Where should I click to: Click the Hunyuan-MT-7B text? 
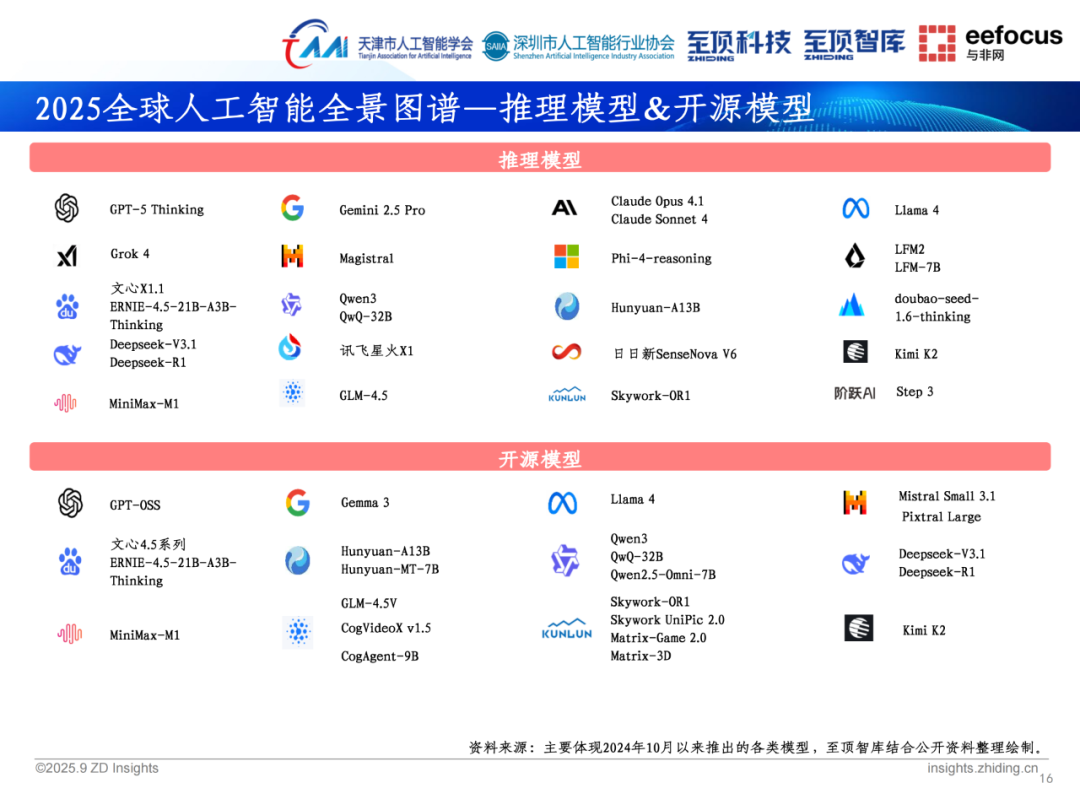coord(390,570)
